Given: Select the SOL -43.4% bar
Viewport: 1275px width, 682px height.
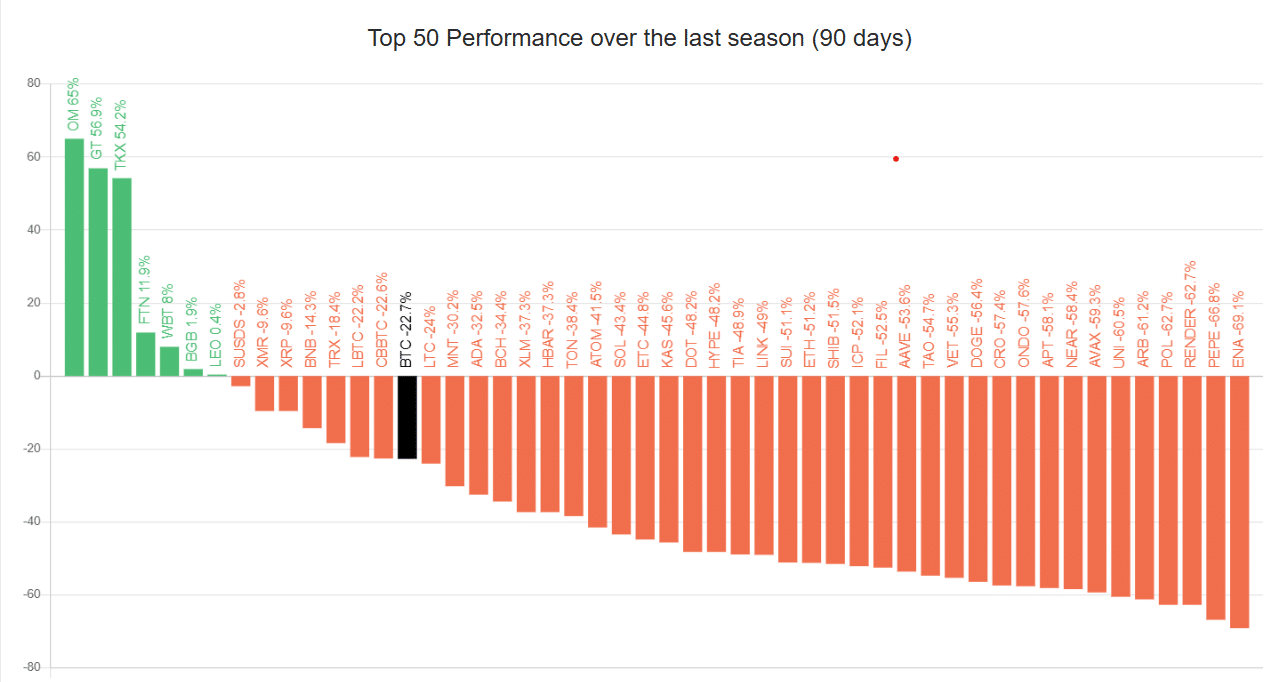Looking at the screenshot, I should click(x=621, y=455).
